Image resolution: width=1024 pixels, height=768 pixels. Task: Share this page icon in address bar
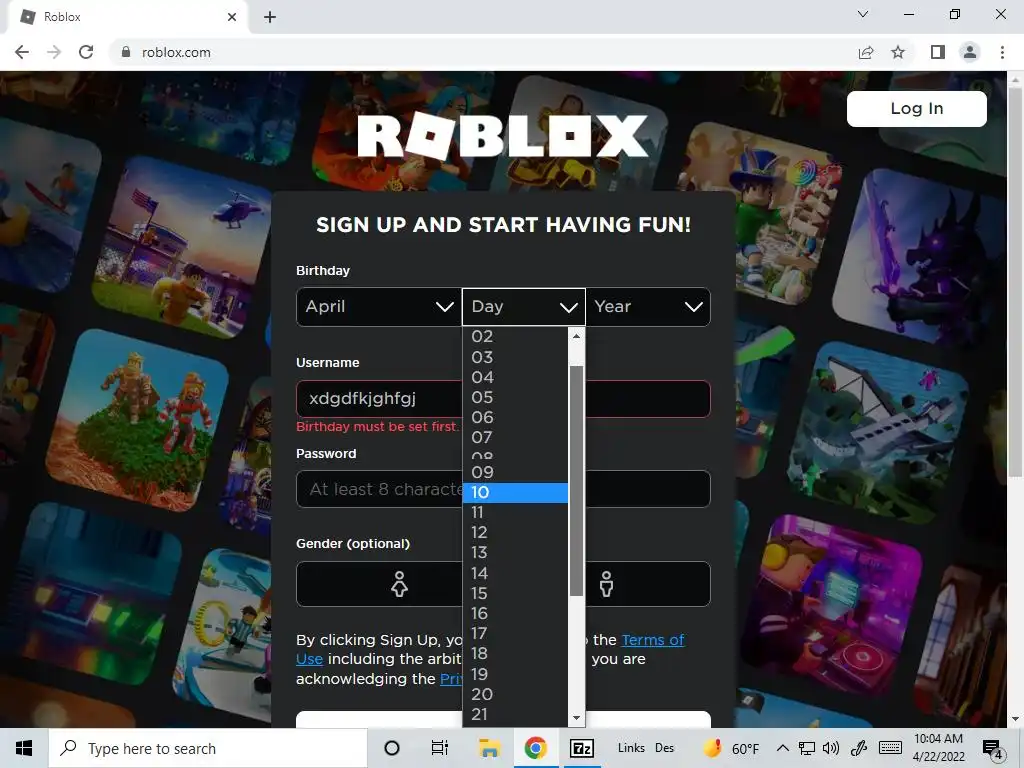(866, 52)
